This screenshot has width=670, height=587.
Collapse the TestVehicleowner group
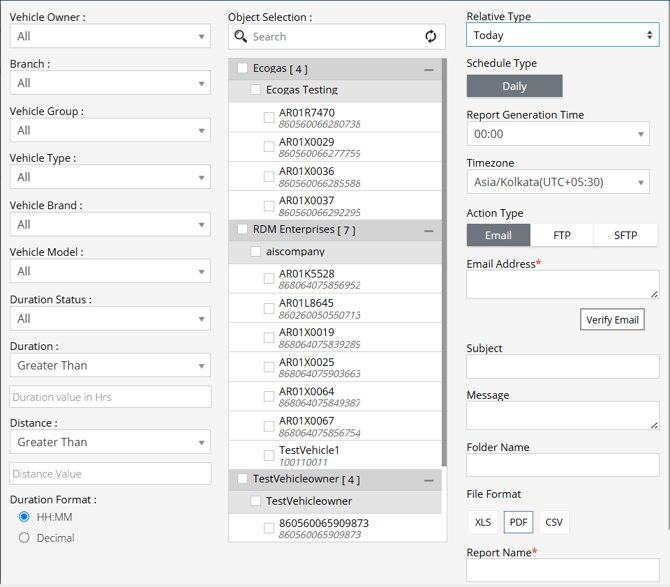pos(429,480)
